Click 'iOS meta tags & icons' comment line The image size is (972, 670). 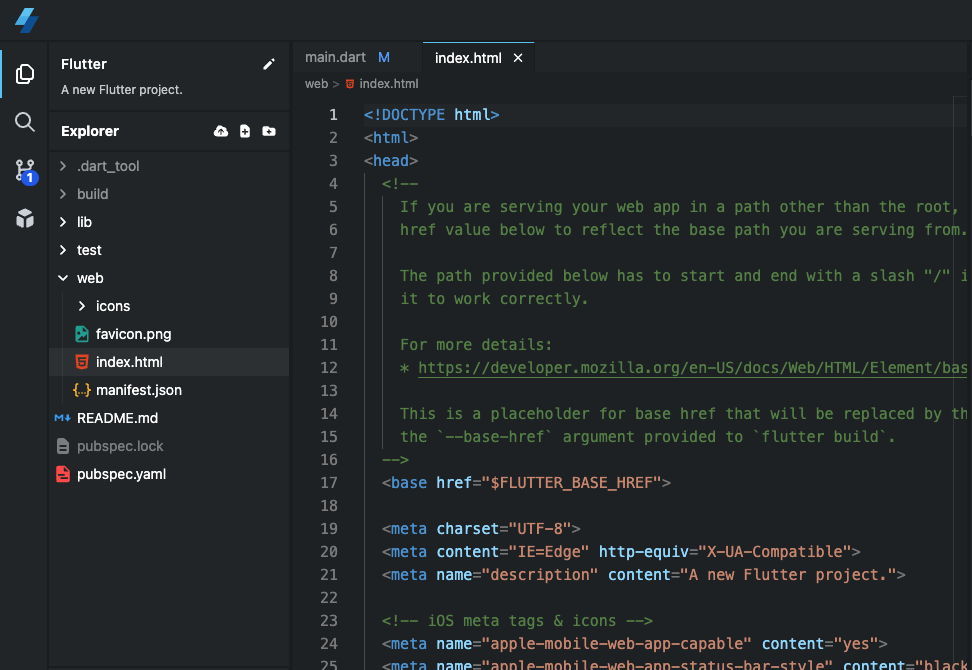click(517, 621)
